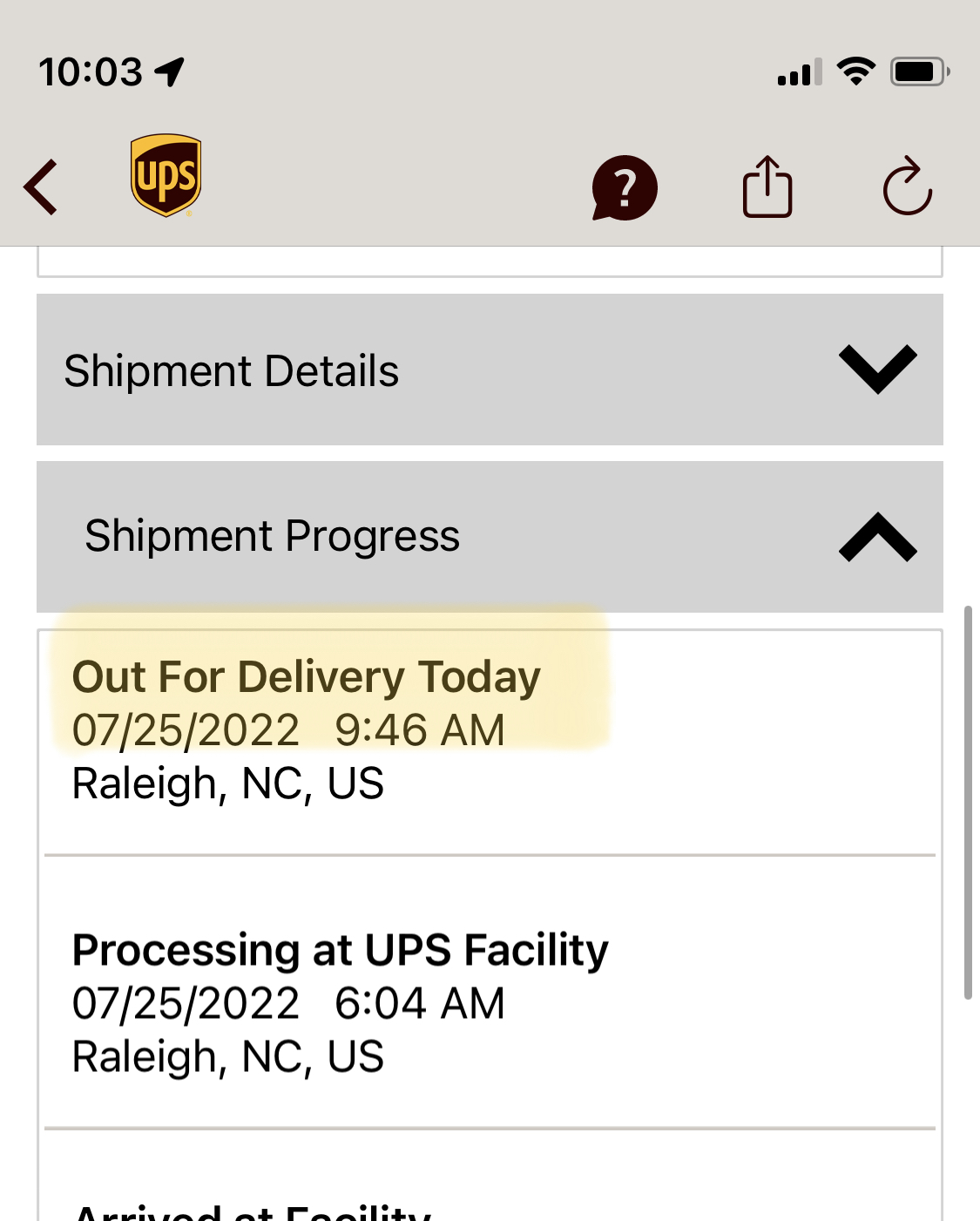Screen dimensions: 980x1221
Task: Collapse Shipment Progress with up chevron
Action: click(877, 537)
